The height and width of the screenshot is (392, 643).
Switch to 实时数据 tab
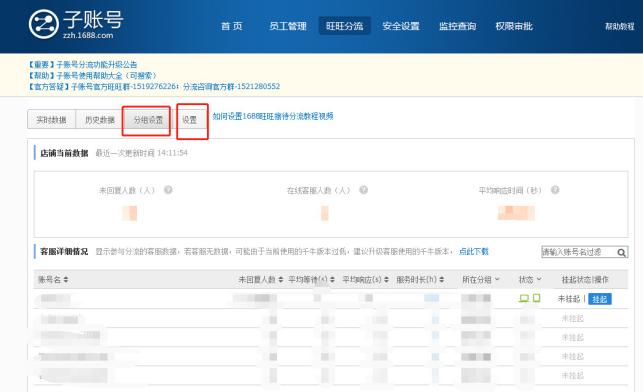pyautogui.click(x=51, y=120)
